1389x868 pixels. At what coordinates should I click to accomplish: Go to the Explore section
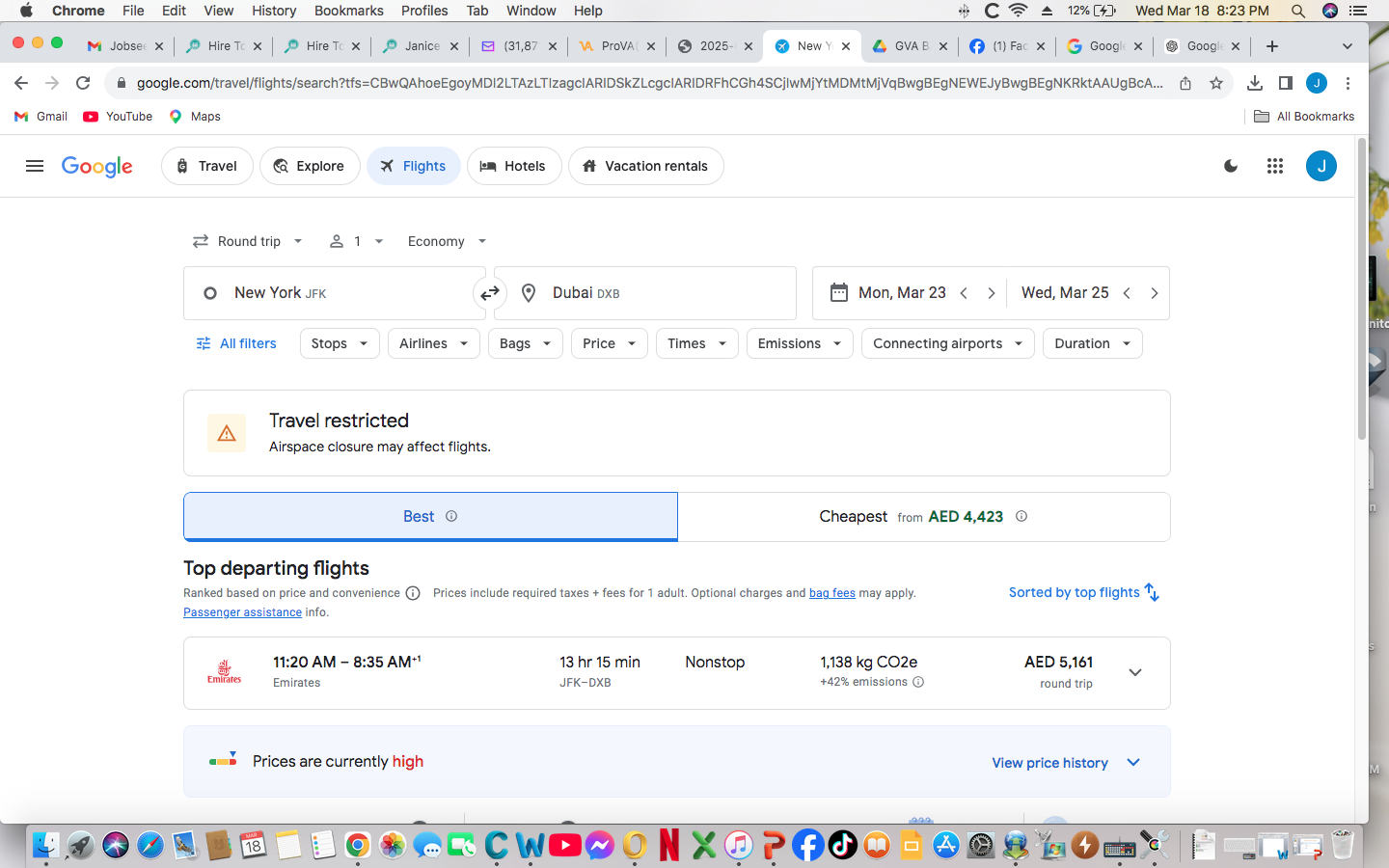point(310,166)
